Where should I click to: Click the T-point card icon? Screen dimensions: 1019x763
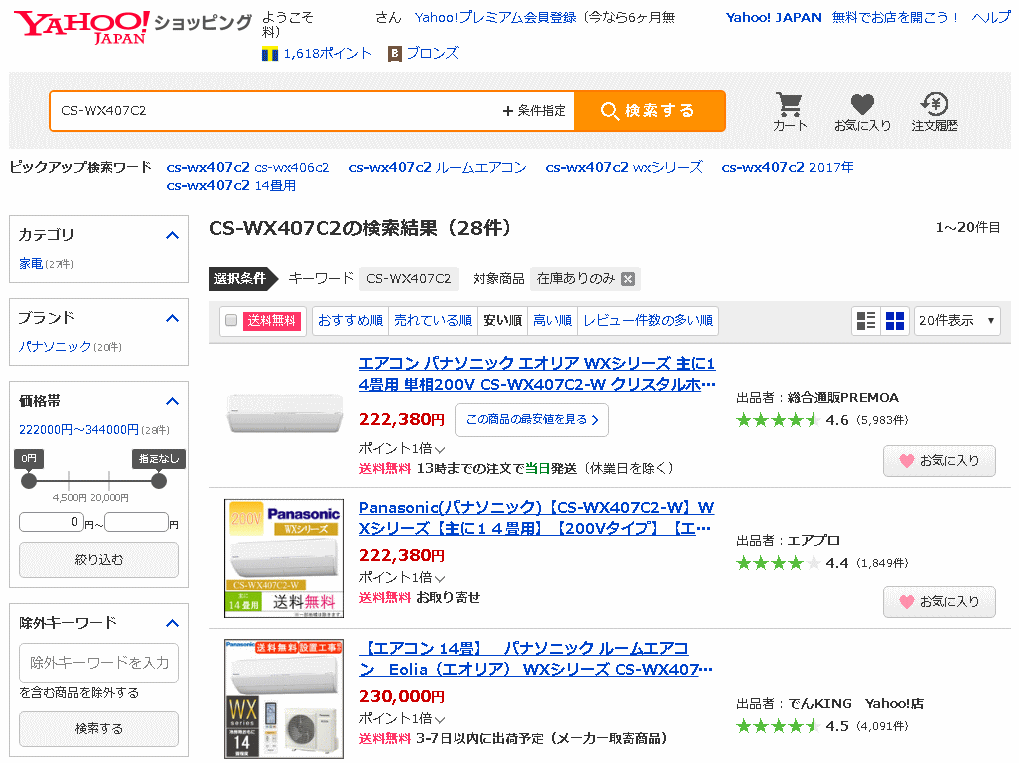pos(270,54)
